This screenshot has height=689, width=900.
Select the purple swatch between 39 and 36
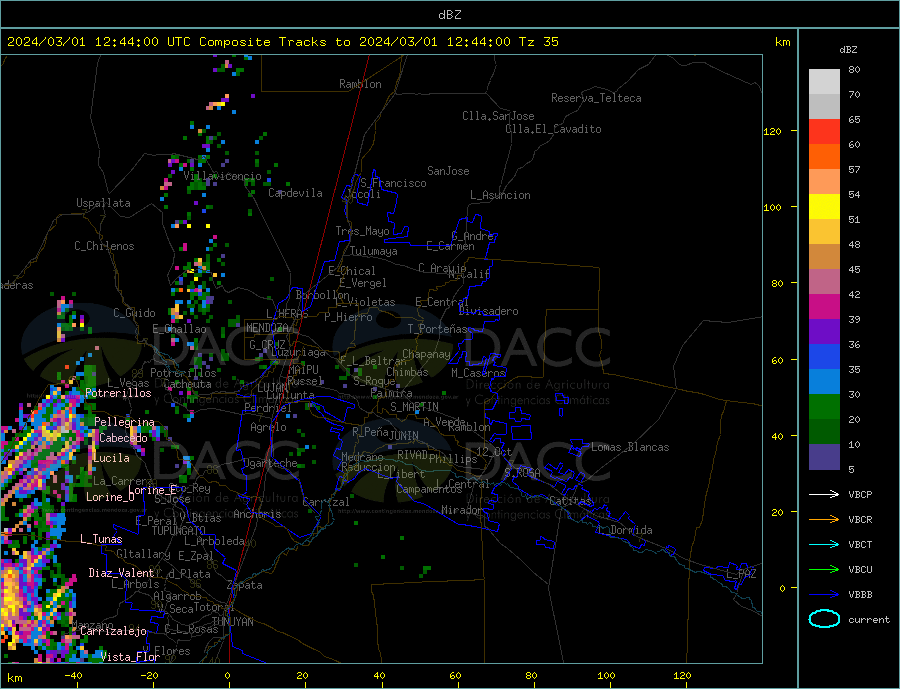tap(824, 332)
